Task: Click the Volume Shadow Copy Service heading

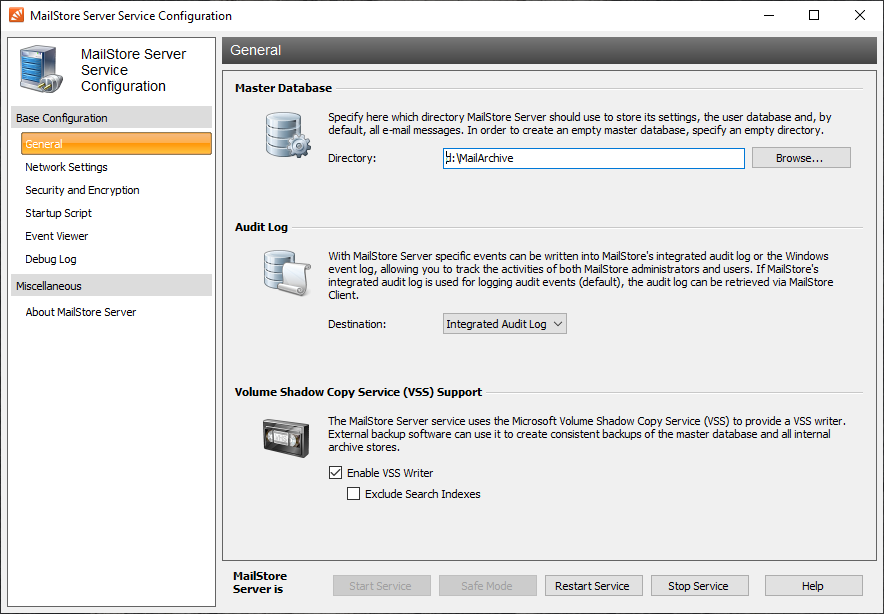Action: (358, 392)
